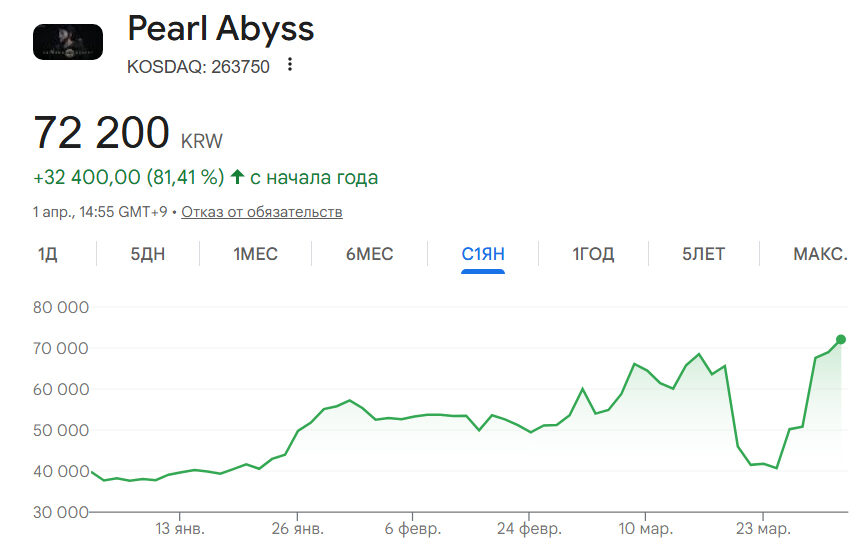Switch to the 1Д chart range
Screen dimensions: 861x548
(x=48, y=254)
